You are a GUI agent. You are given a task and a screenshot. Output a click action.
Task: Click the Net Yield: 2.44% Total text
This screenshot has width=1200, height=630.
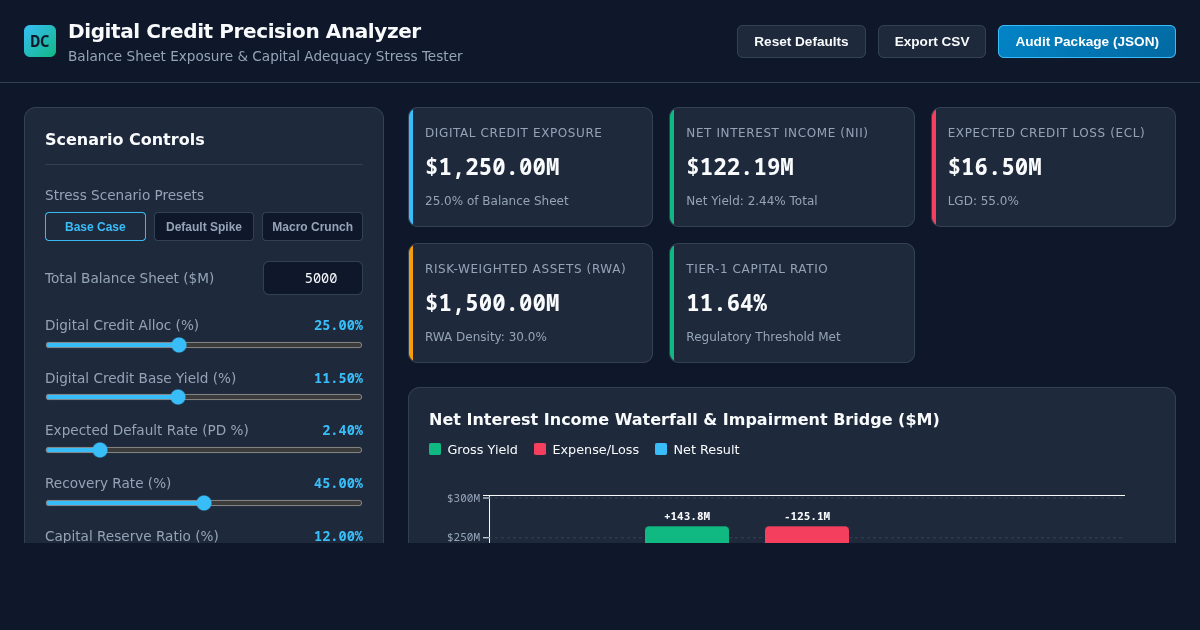click(751, 201)
